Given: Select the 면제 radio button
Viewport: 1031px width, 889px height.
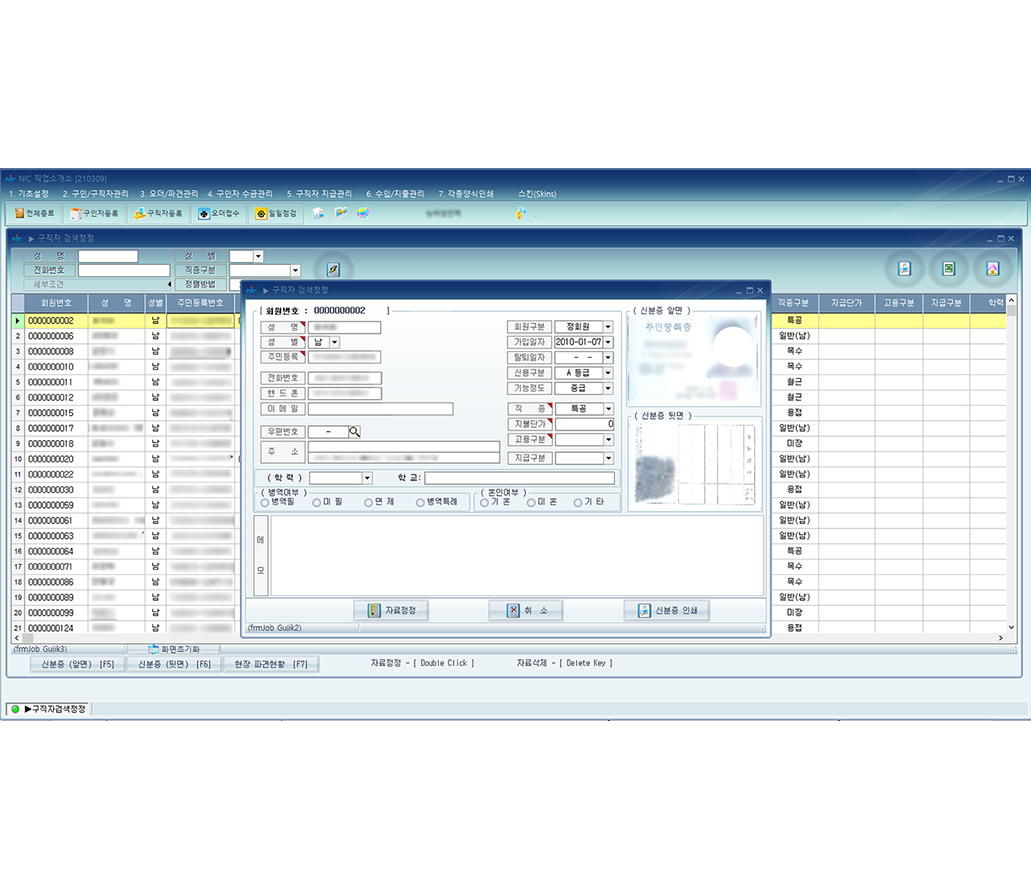Looking at the screenshot, I should tap(368, 503).
